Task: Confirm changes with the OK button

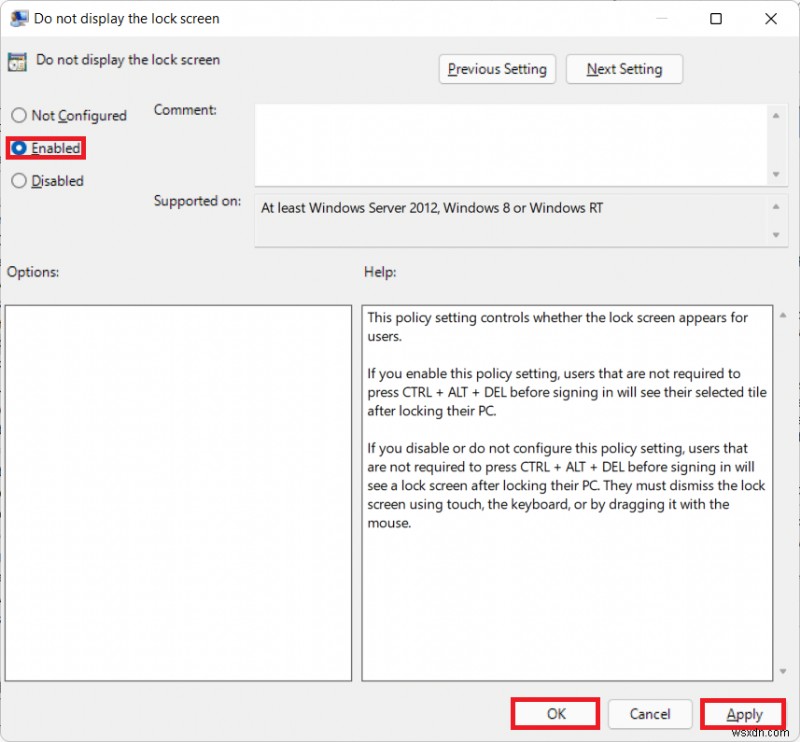Action: (555, 713)
